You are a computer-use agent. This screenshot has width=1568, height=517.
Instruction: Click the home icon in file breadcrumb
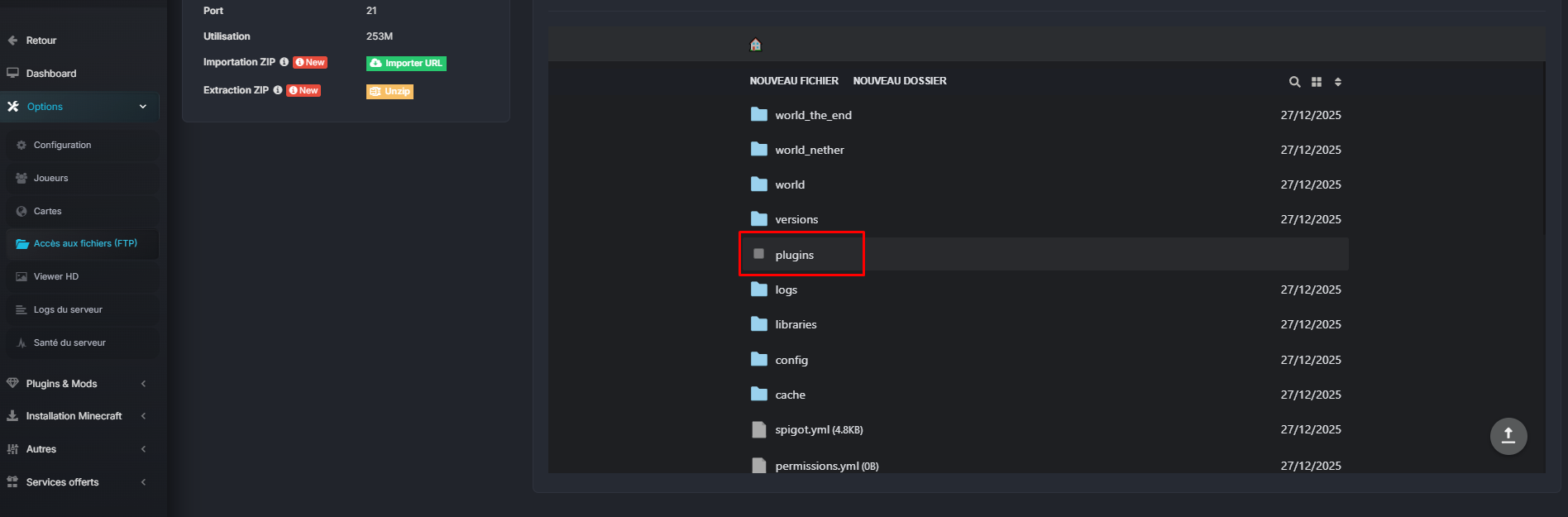[x=755, y=45]
